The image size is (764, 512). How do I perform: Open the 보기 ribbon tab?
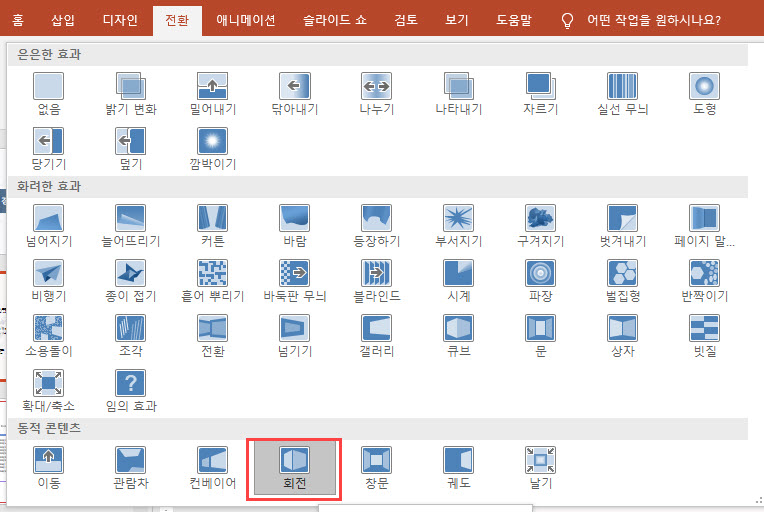(x=457, y=20)
